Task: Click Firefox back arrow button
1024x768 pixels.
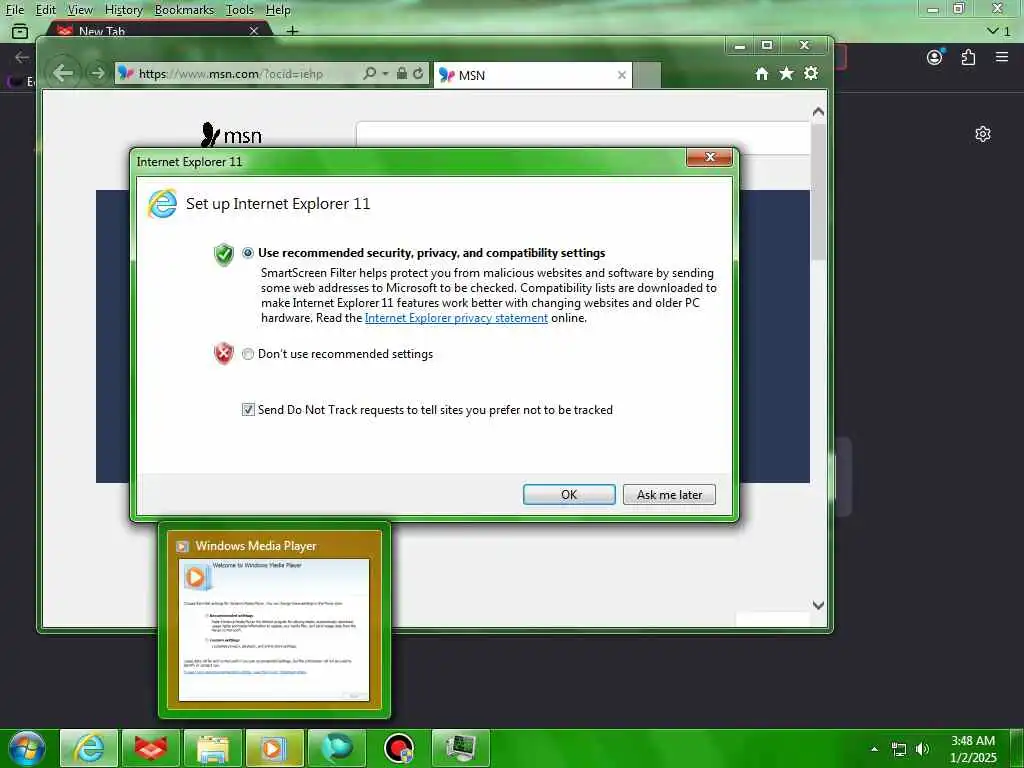Action: [x=22, y=57]
